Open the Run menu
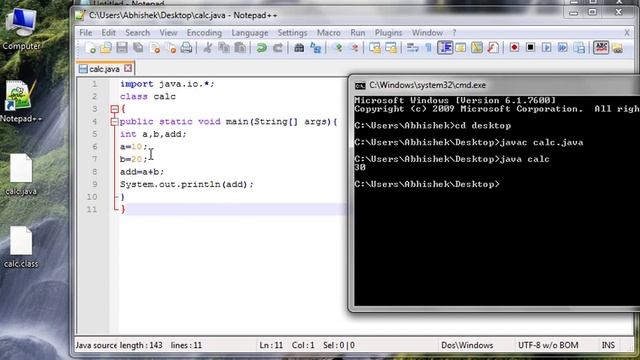The width and height of the screenshot is (640, 360). 358,33
